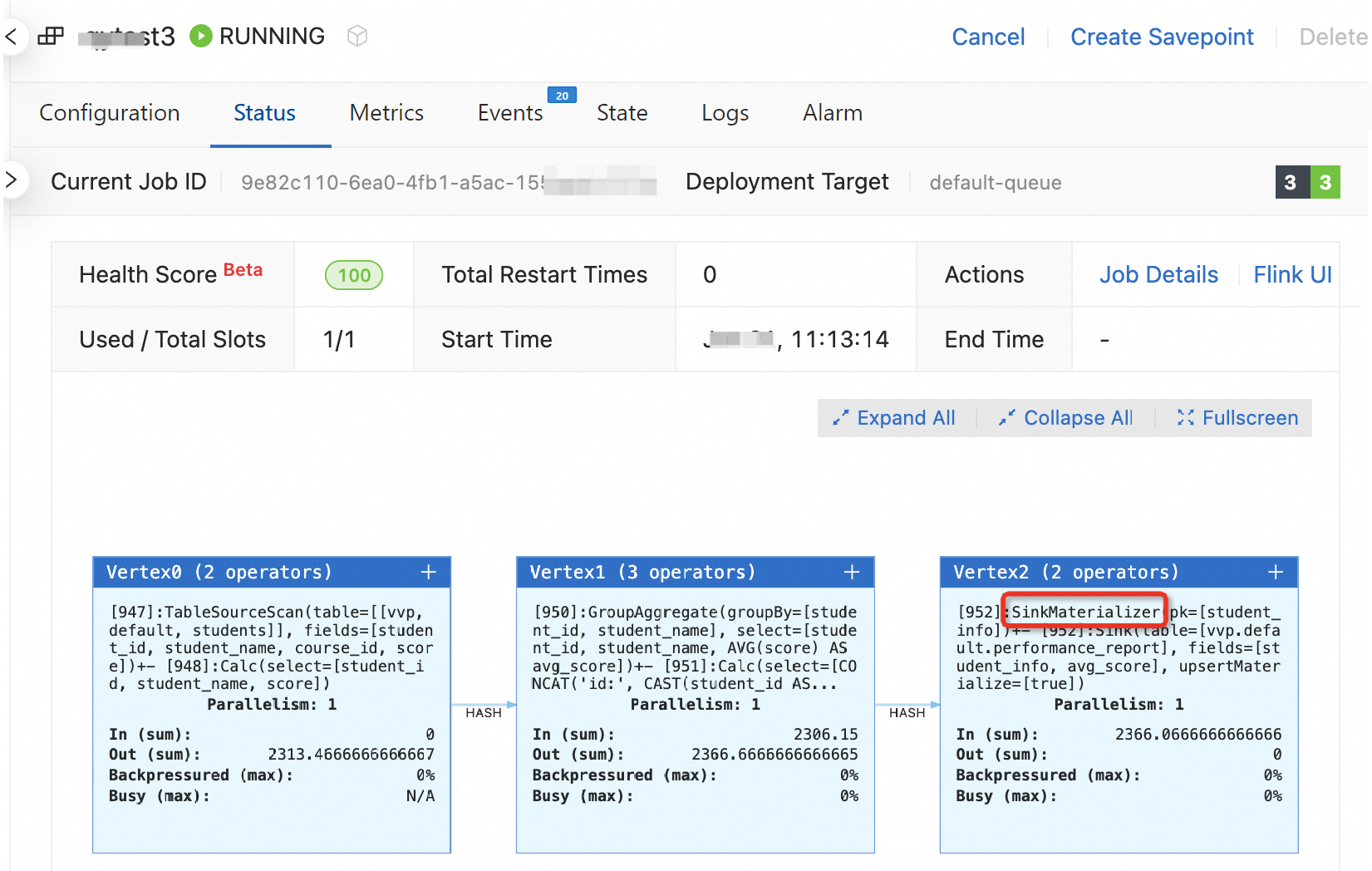Click the Parallelism: 1 label in Vertex1
Screen dimensions: 1372x871
(696, 705)
